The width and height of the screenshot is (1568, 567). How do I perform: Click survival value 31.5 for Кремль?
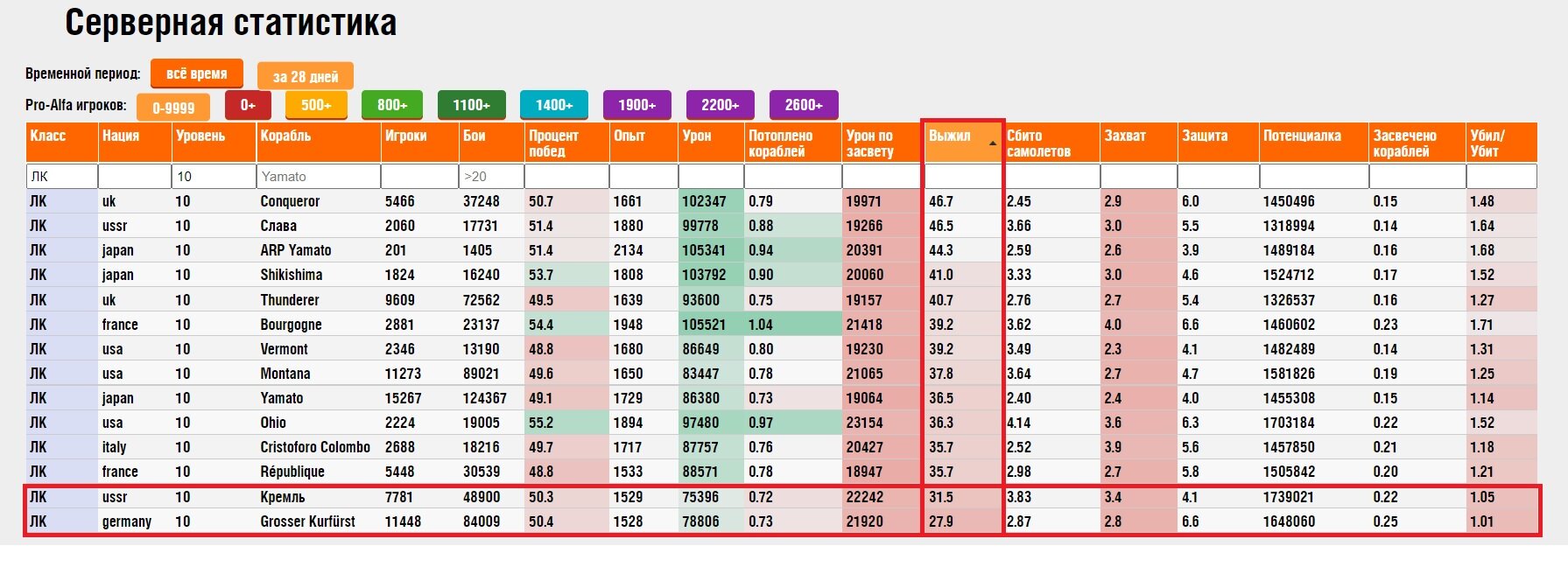tap(941, 497)
